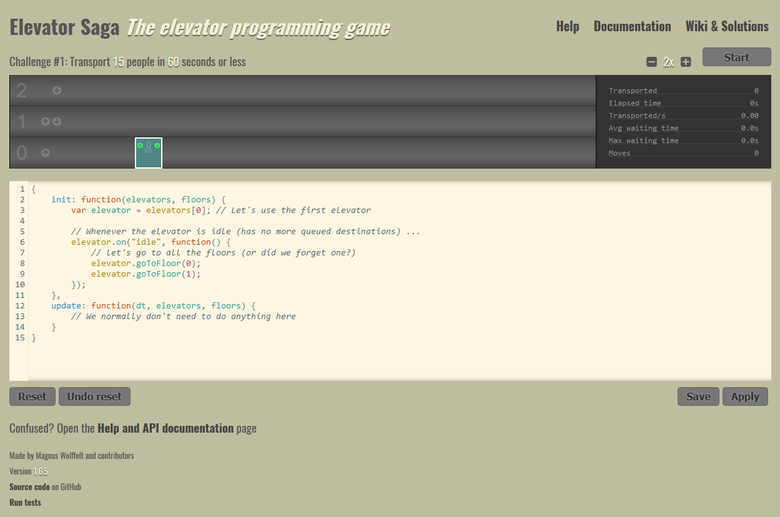The height and width of the screenshot is (517, 780).
Task: Click the elevator.on("idle") code line
Action: click(151, 242)
